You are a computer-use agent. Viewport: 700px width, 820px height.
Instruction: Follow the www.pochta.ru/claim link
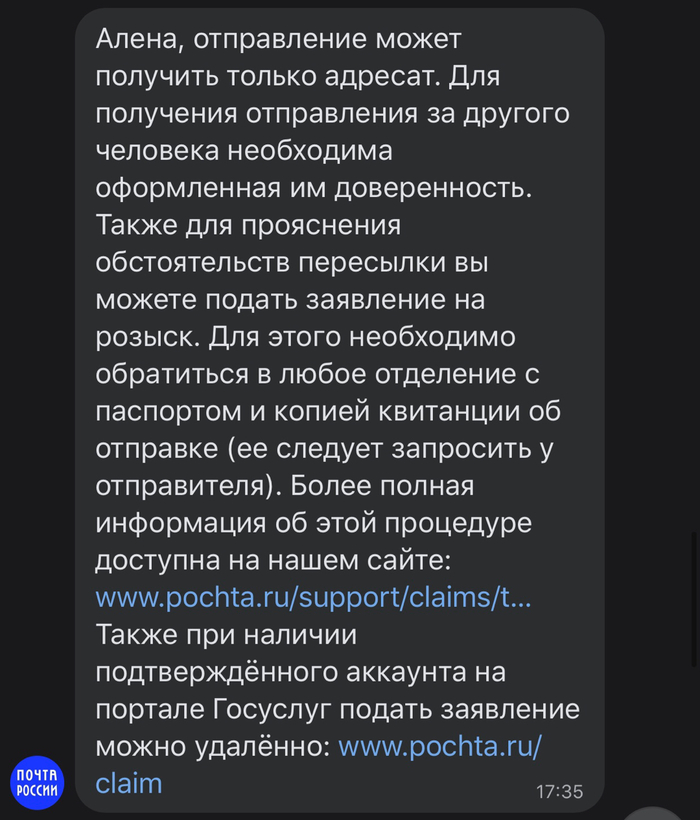(440, 746)
